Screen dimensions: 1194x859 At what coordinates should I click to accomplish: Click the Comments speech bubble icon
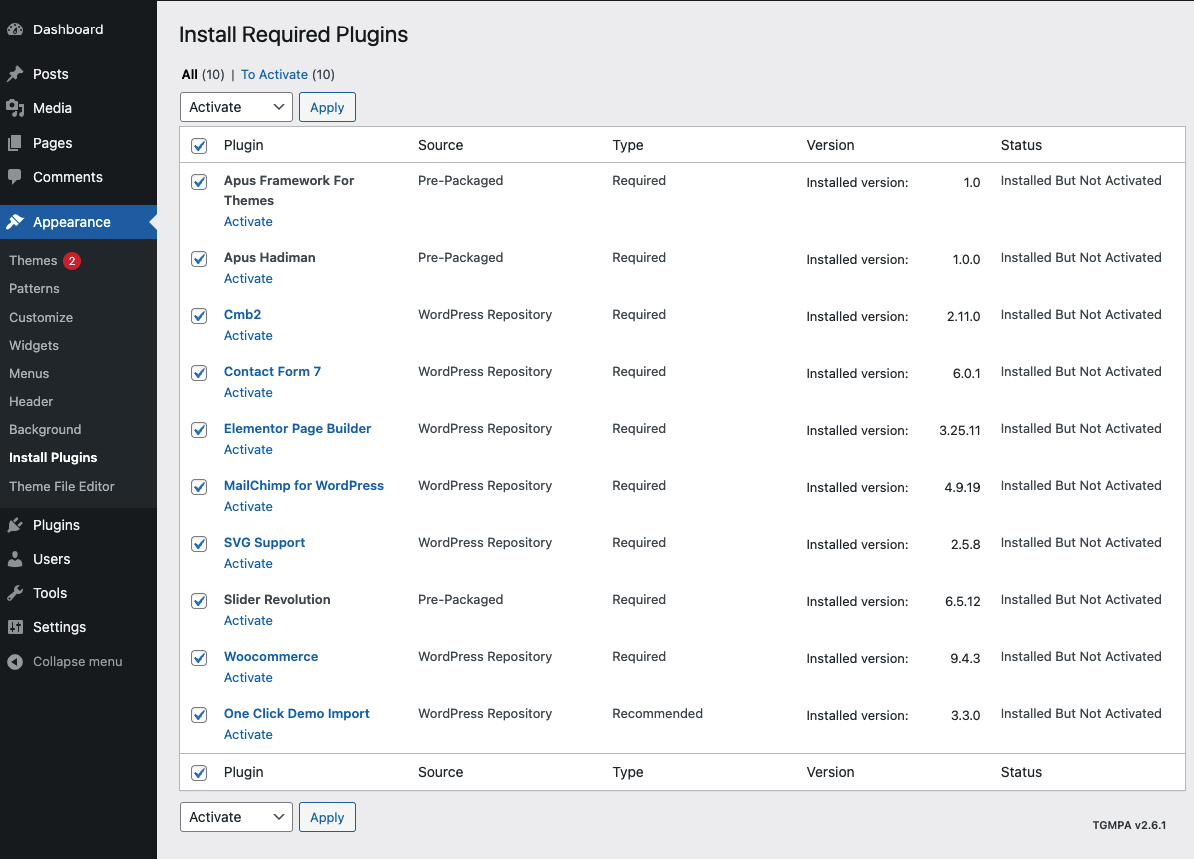15,177
